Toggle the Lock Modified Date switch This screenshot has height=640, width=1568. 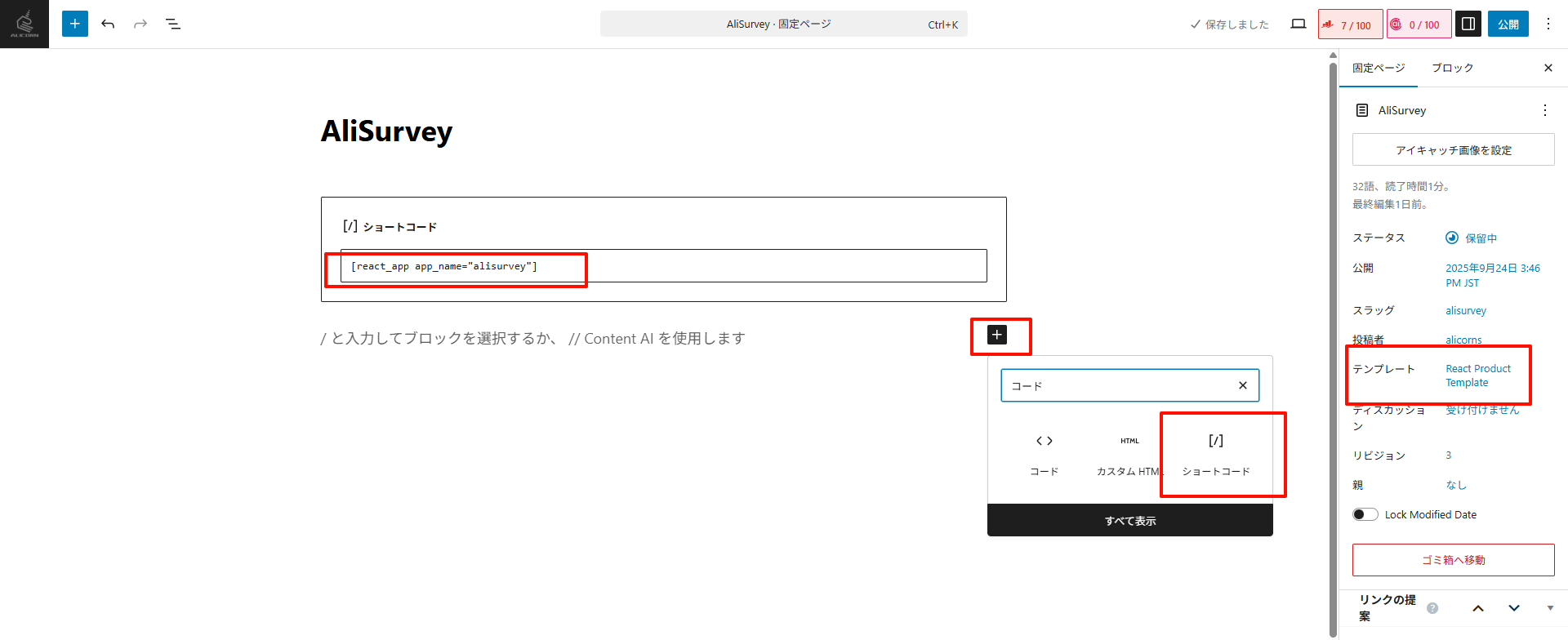[x=1365, y=514]
